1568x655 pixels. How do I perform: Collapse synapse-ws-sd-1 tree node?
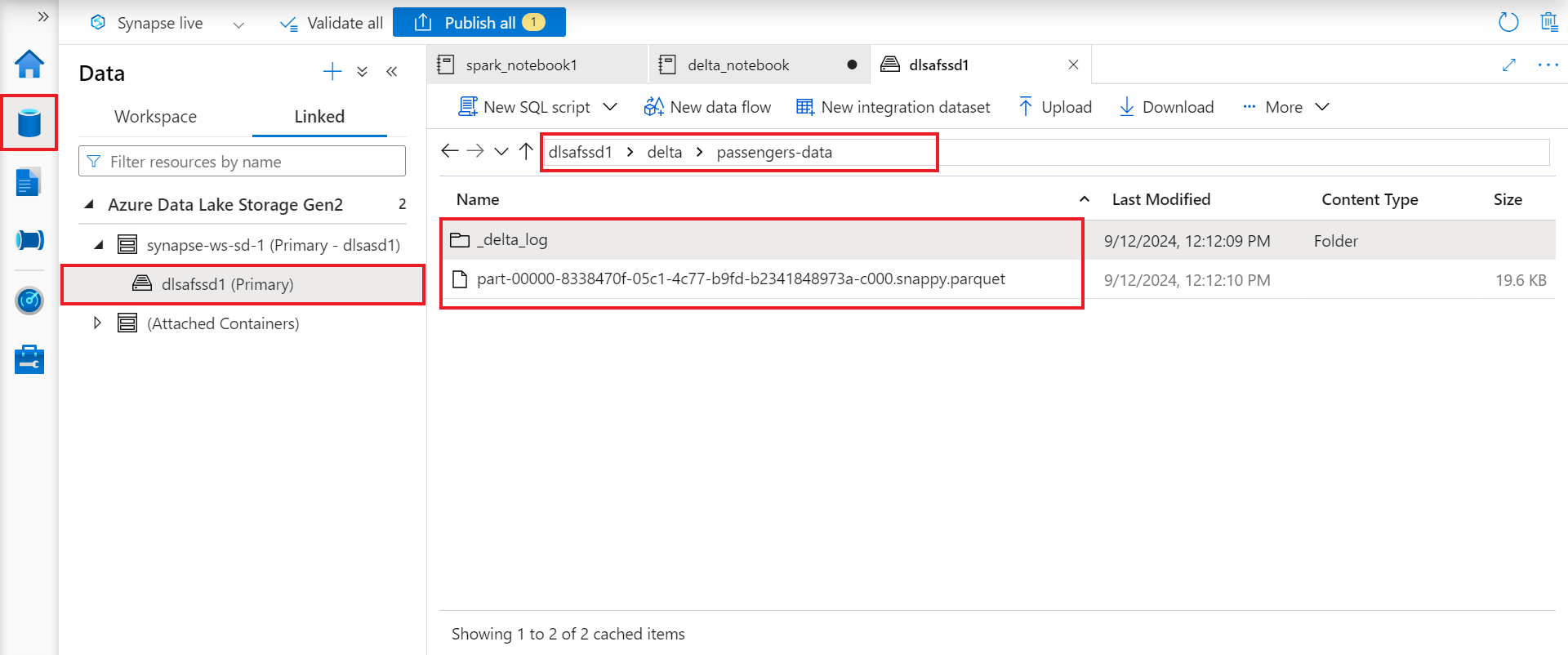(x=99, y=244)
